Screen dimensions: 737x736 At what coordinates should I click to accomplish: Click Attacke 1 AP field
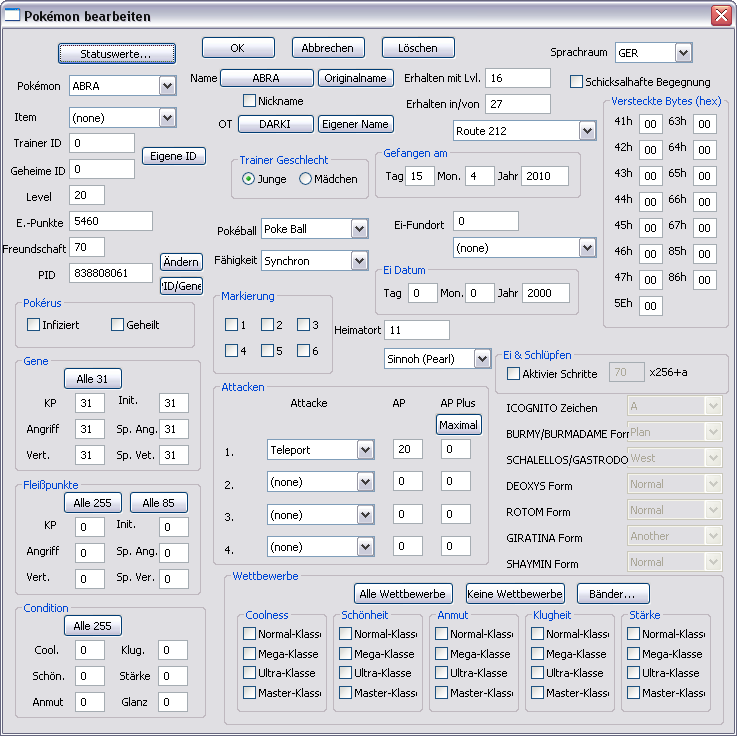(408, 449)
